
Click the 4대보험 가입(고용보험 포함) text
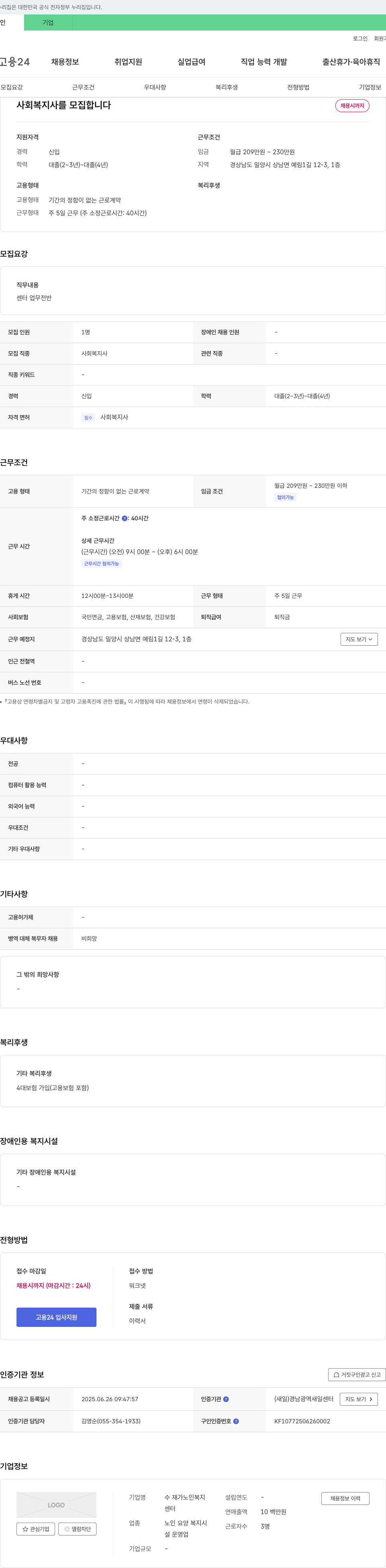[x=52, y=1087]
